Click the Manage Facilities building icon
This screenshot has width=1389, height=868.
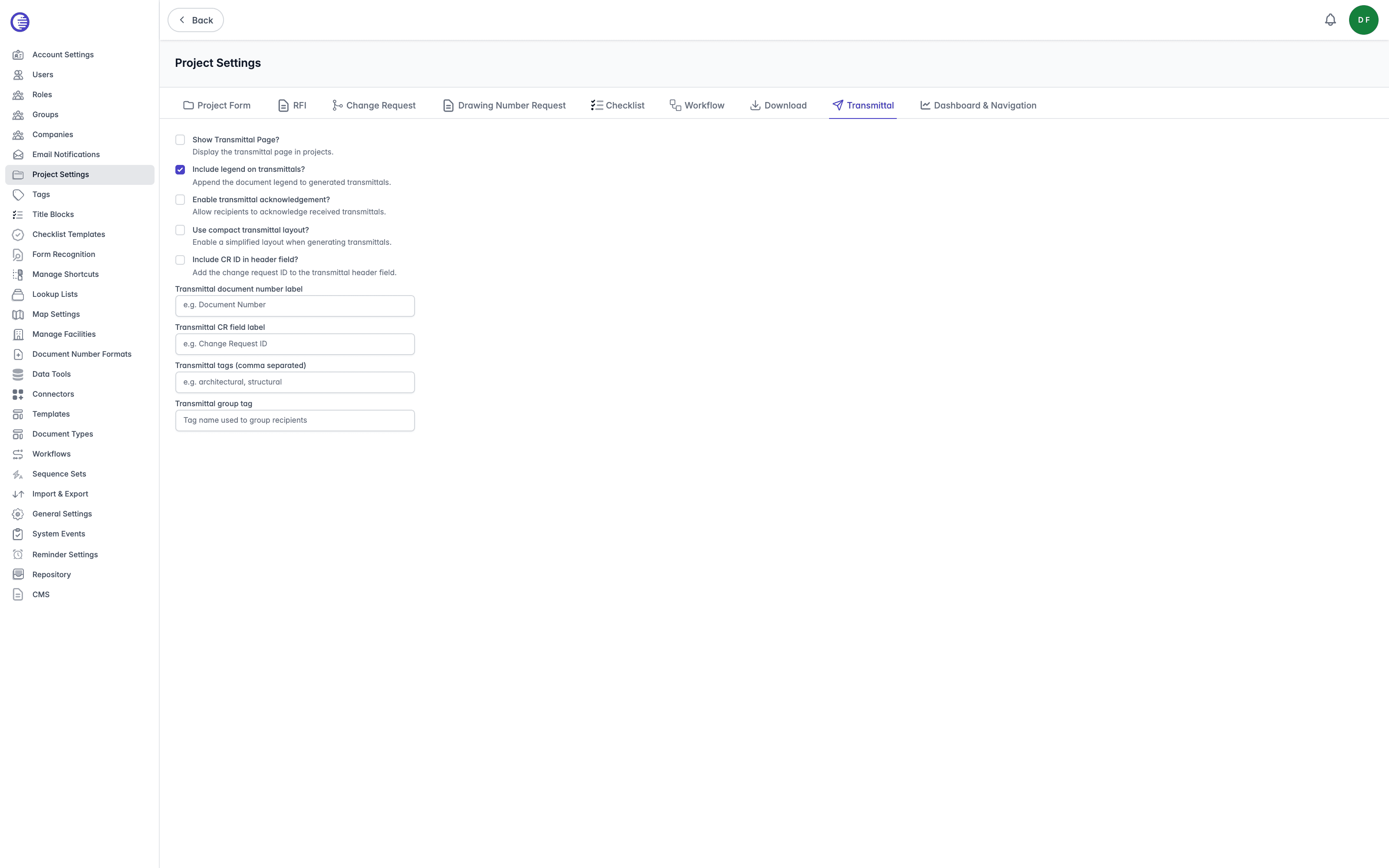18,334
